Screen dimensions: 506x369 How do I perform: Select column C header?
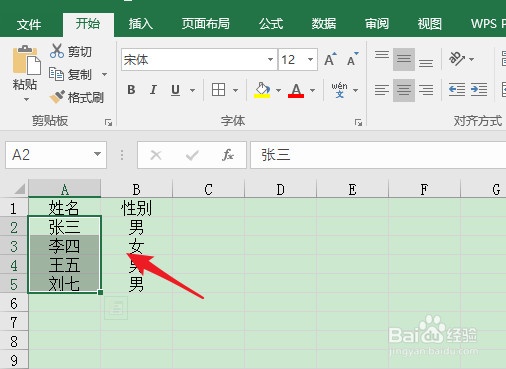208,189
